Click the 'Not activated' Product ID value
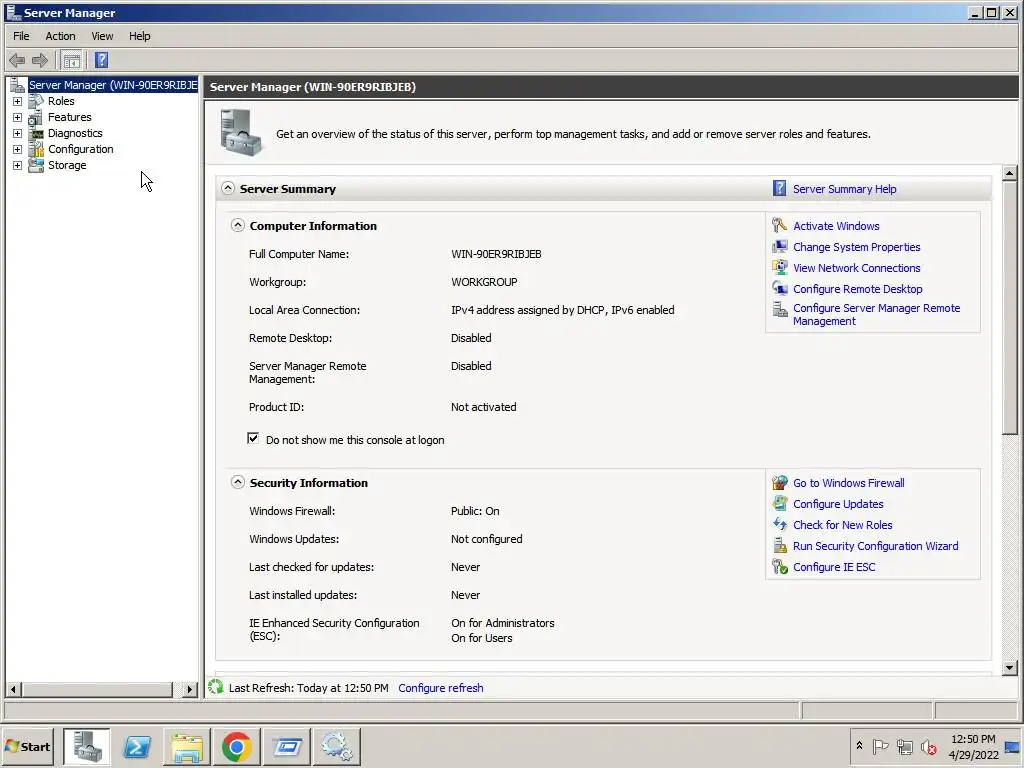1024x768 pixels. (x=483, y=407)
